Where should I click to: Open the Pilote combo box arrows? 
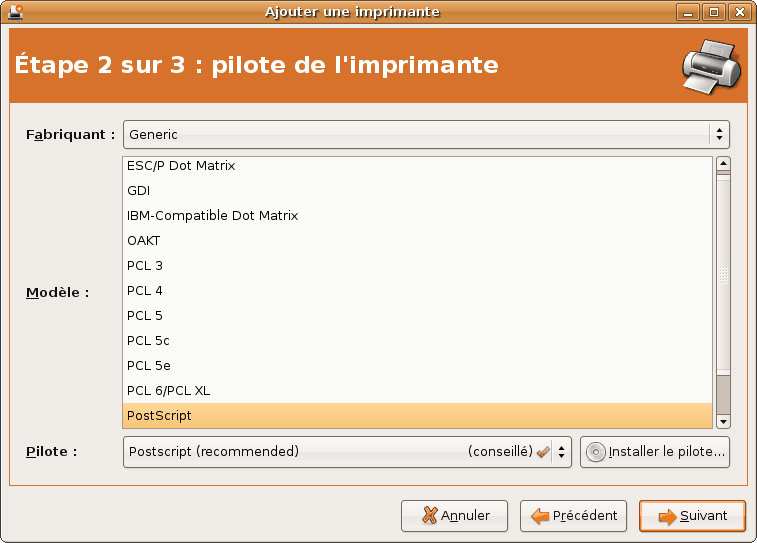(561, 452)
